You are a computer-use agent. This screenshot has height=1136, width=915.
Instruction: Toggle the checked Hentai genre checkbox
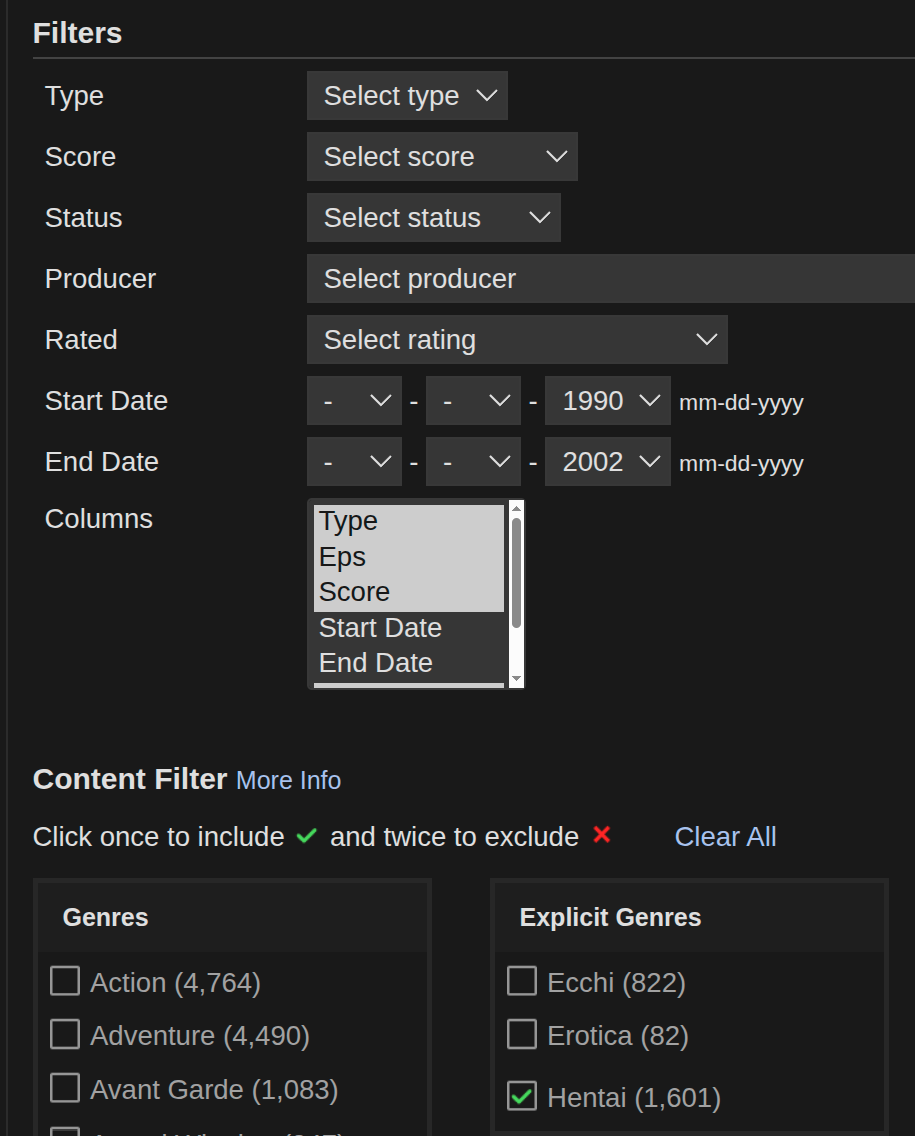tap(522, 1096)
